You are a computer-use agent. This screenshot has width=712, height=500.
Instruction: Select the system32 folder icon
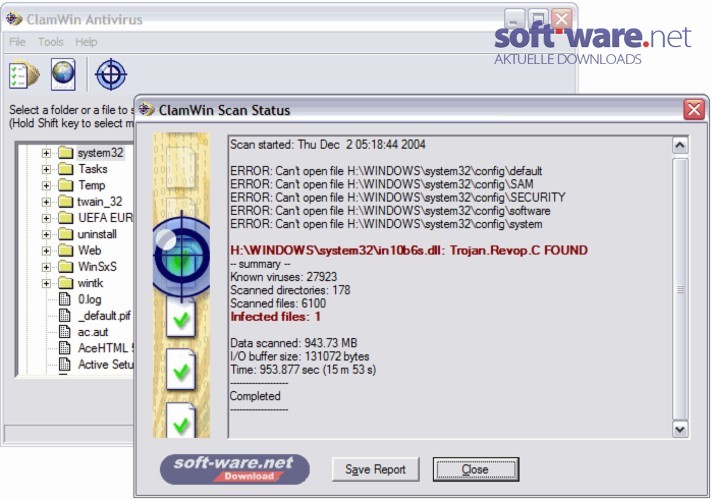(x=66, y=153)
